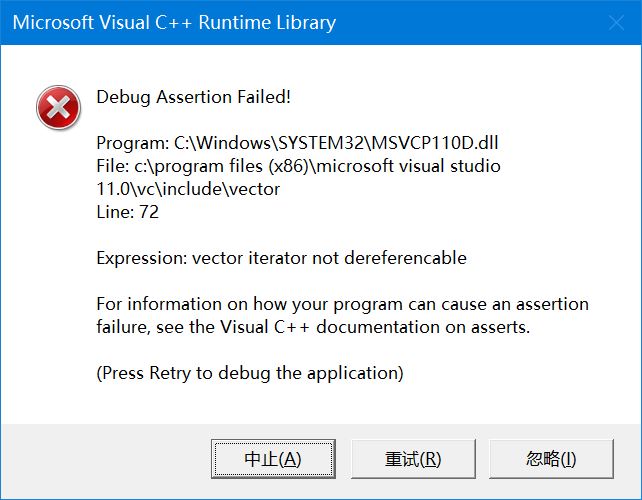Click the red error X icon
The image size is (642, 500).
pos(58,107)
